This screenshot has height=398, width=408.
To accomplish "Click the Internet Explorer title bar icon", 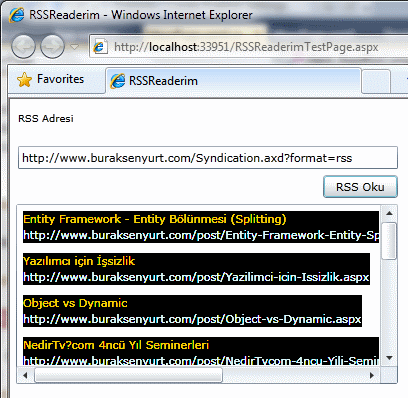I will tap(17, 15).
